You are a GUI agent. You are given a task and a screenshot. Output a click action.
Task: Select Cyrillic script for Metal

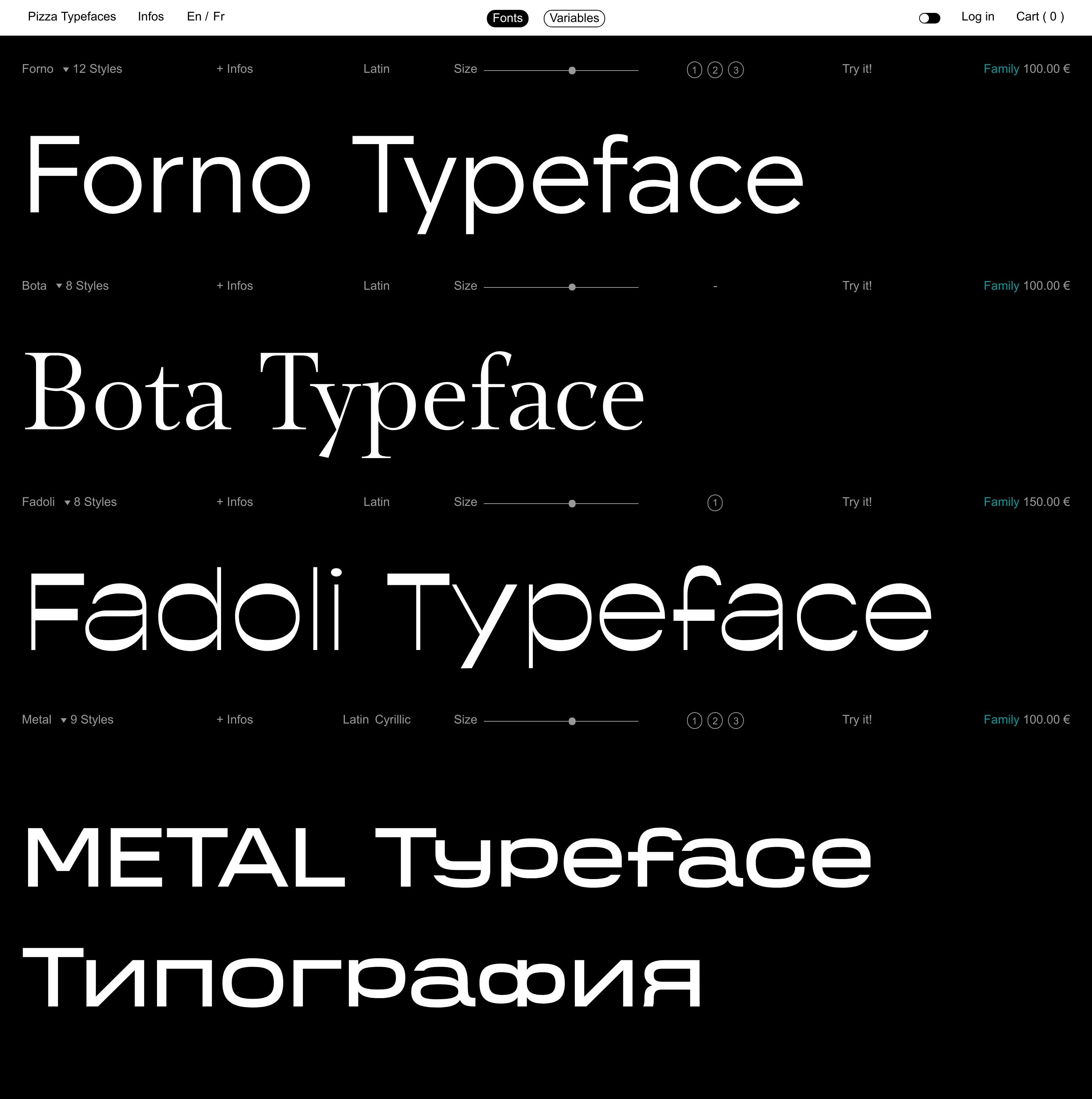[392, 720]
